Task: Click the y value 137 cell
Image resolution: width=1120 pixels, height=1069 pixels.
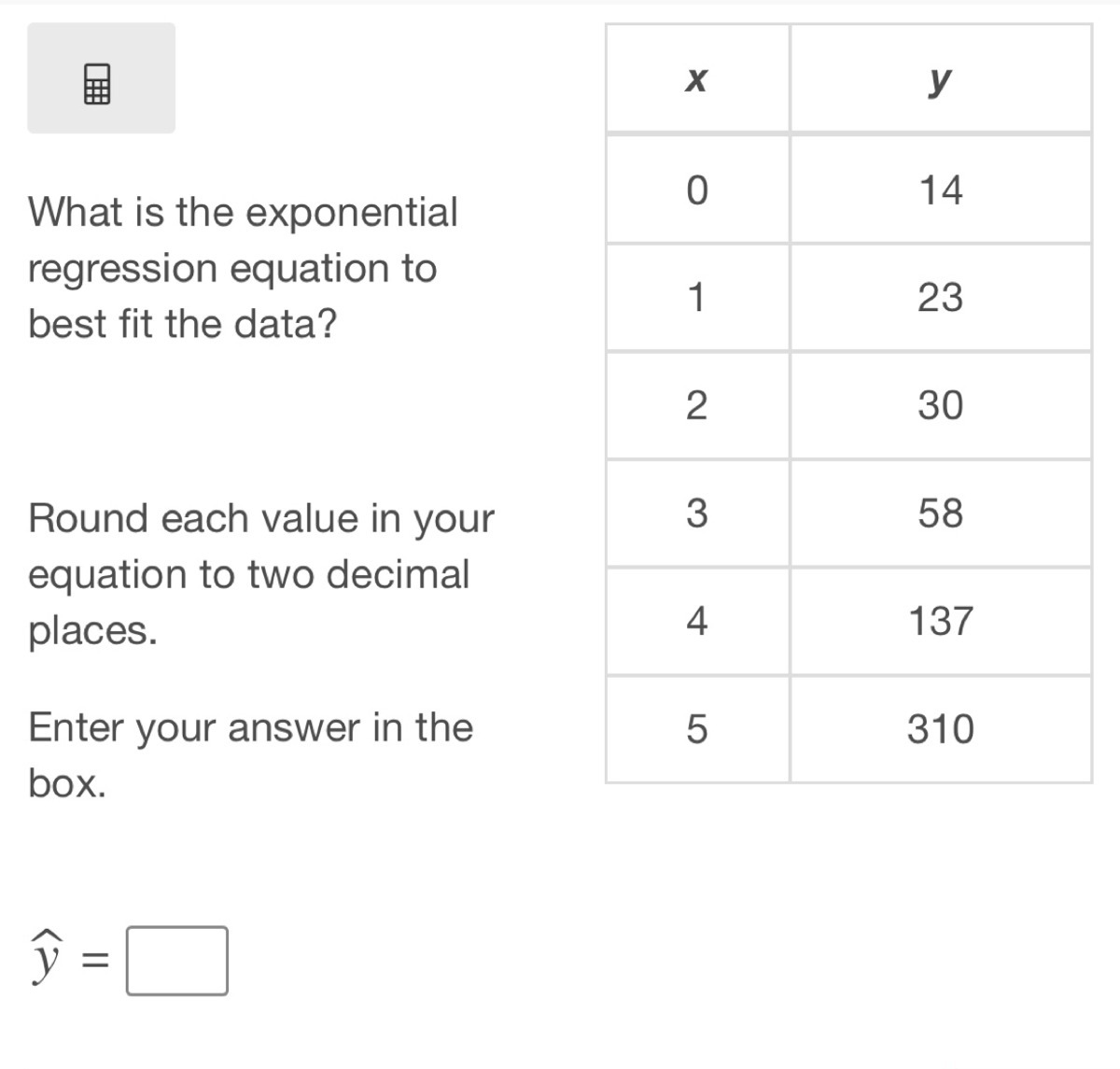Action: (940, 621)
